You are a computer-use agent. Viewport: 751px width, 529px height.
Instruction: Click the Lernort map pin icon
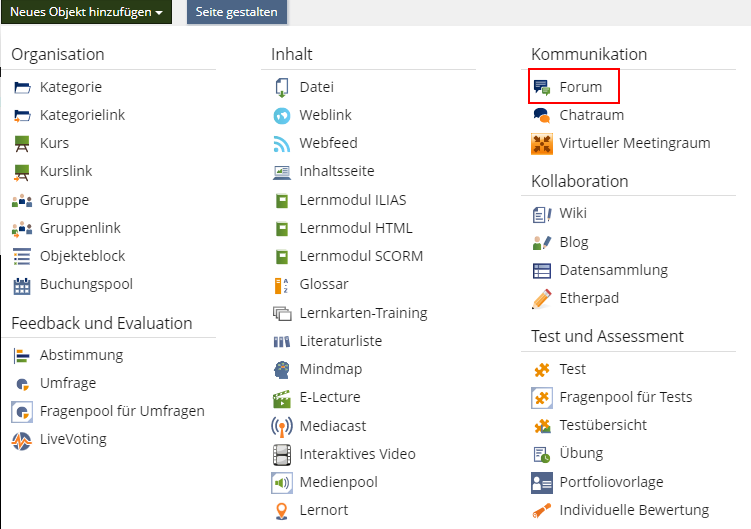click(281, 510)
